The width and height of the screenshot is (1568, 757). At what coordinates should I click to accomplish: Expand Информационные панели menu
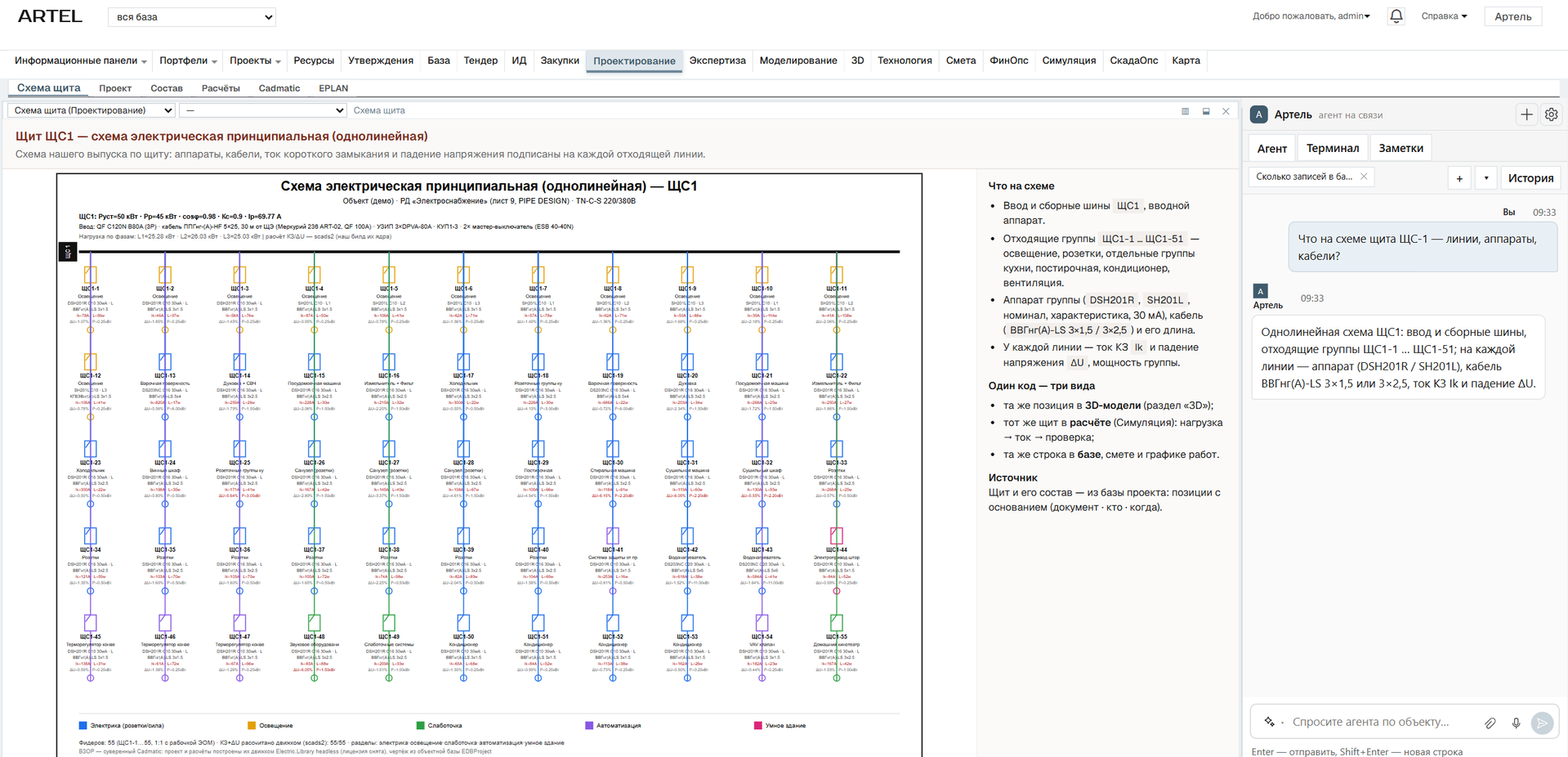point(81,60)
